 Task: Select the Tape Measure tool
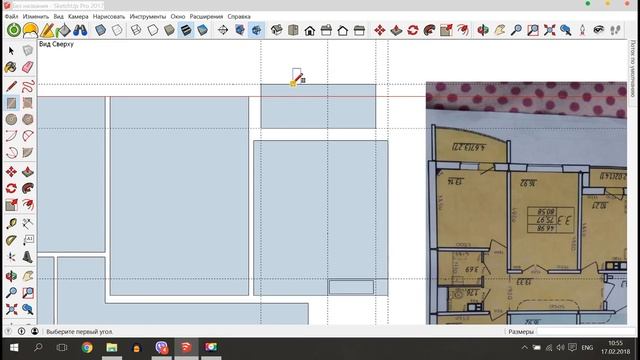(11, 224)
